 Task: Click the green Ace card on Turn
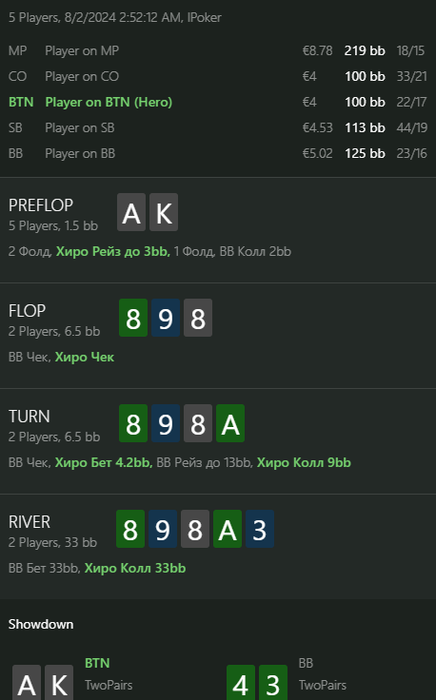230,423
